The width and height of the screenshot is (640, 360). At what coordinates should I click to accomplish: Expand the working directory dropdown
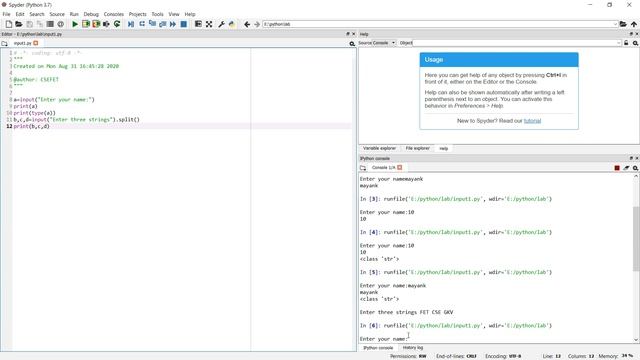coord(615,24)
